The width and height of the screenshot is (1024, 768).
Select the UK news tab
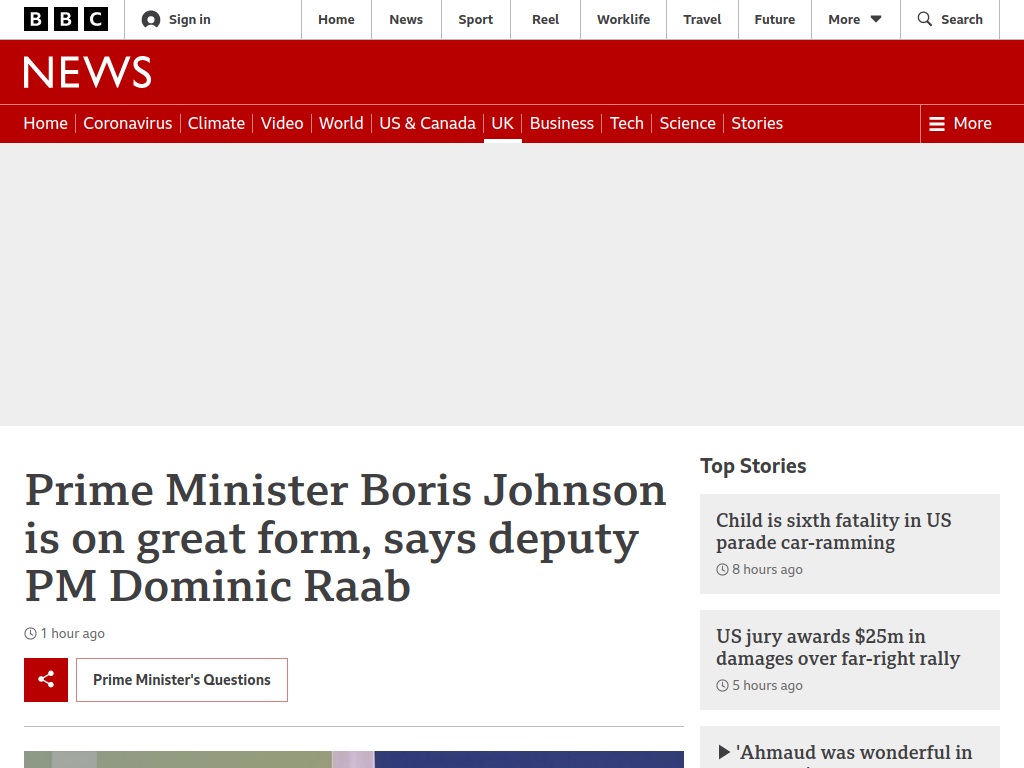pos(502,123)
